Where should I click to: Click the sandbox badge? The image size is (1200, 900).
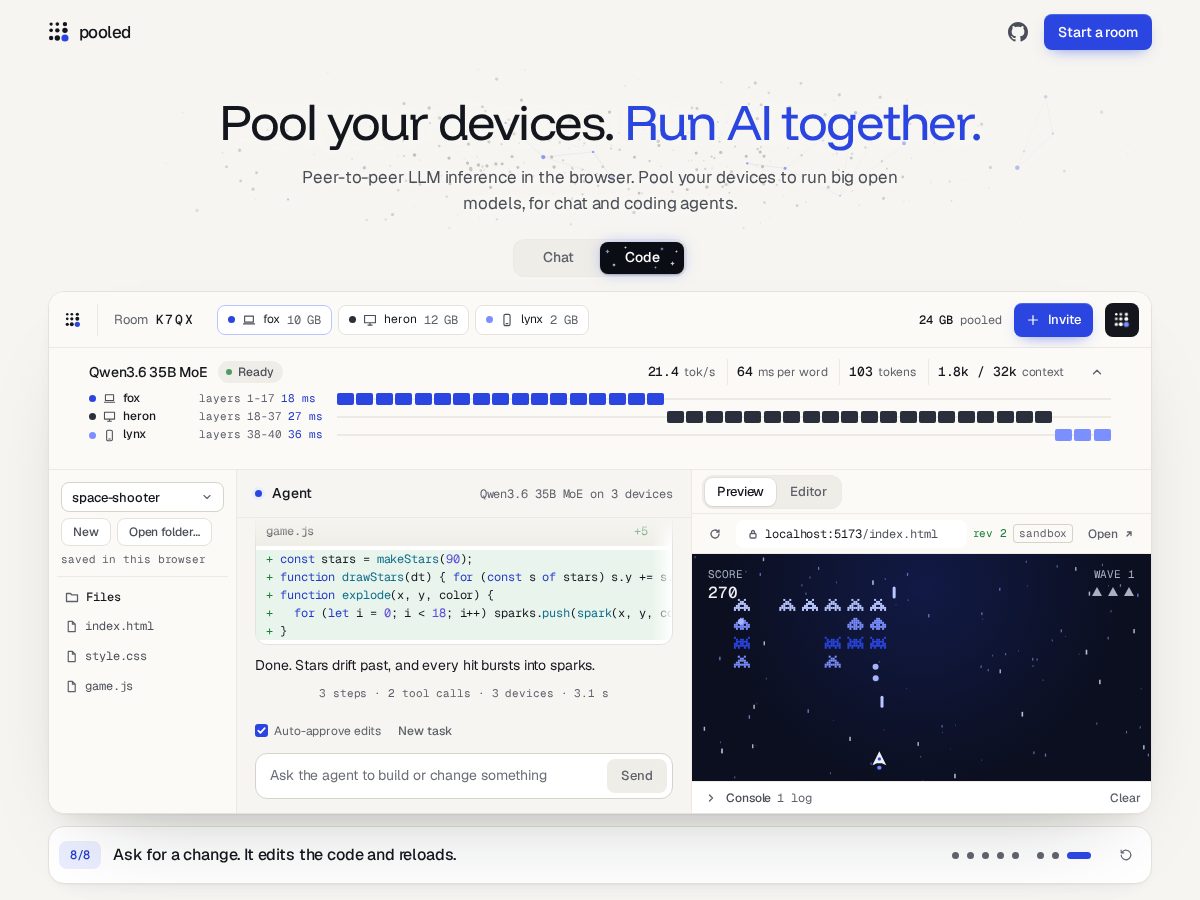tap(1043, 534)
